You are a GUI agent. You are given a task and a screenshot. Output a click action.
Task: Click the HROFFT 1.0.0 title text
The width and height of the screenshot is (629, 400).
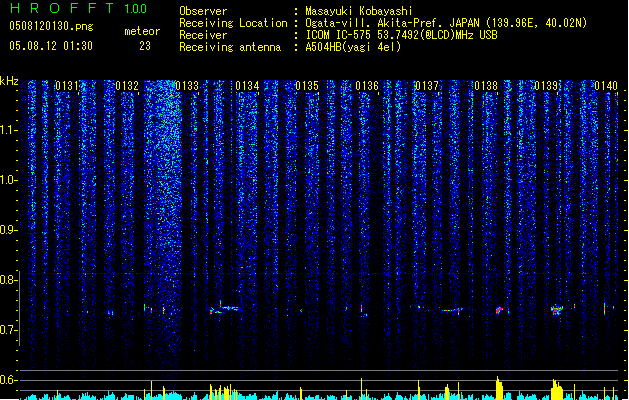click(78, 8)
